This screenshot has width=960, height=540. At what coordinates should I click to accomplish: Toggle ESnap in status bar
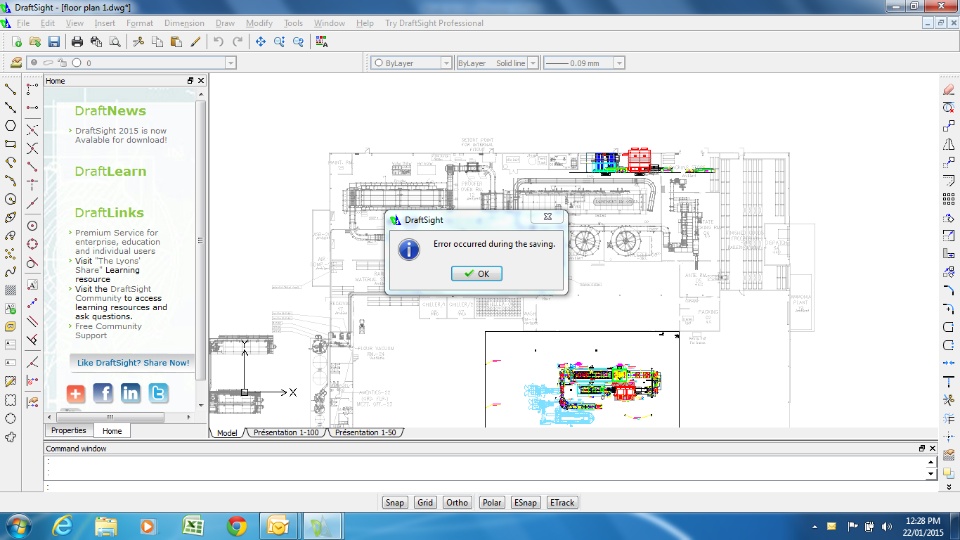pos(525,503)
